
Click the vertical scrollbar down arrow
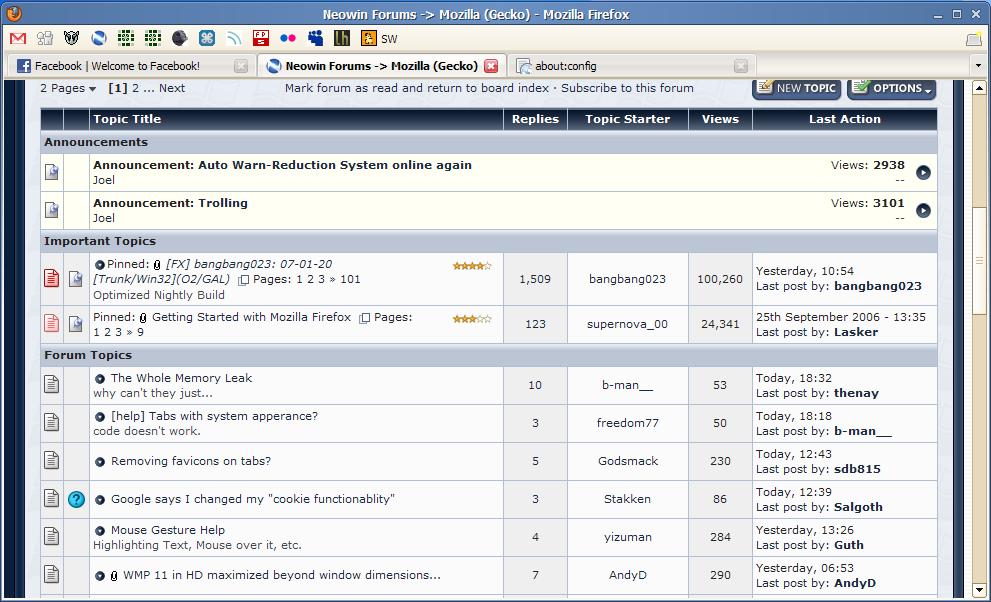click(x=977, y=591)
